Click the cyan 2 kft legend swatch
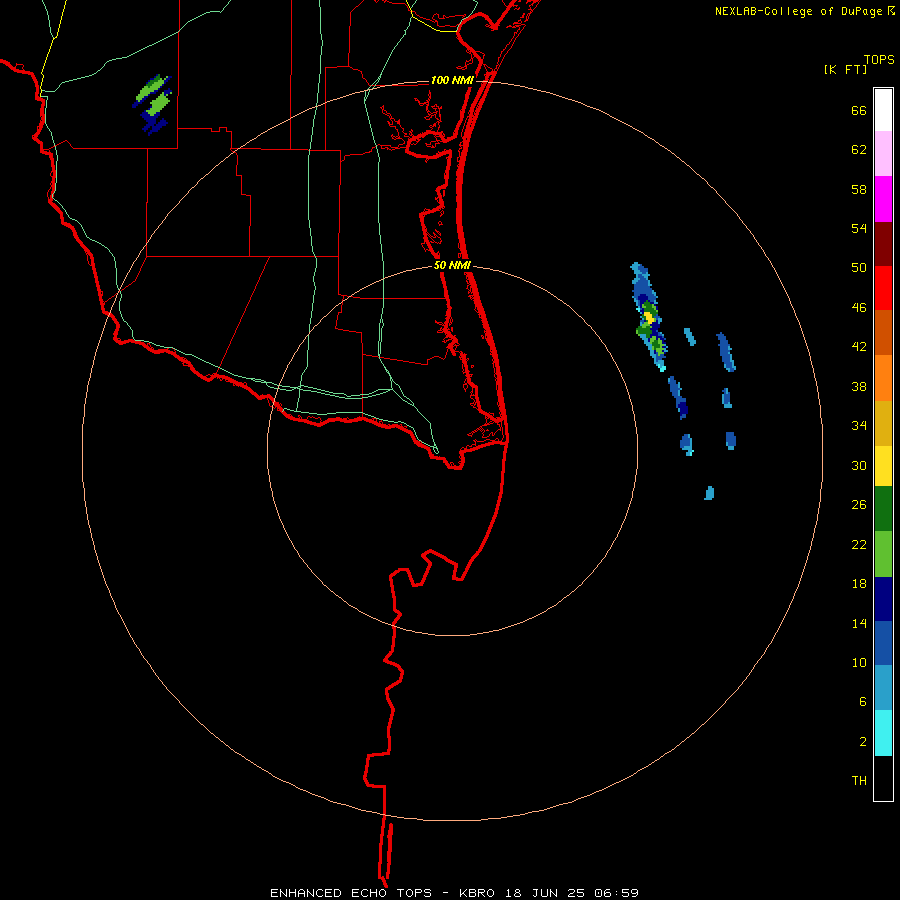The height and width of the screenshot is (900, 900). click(x=883, y=733)
